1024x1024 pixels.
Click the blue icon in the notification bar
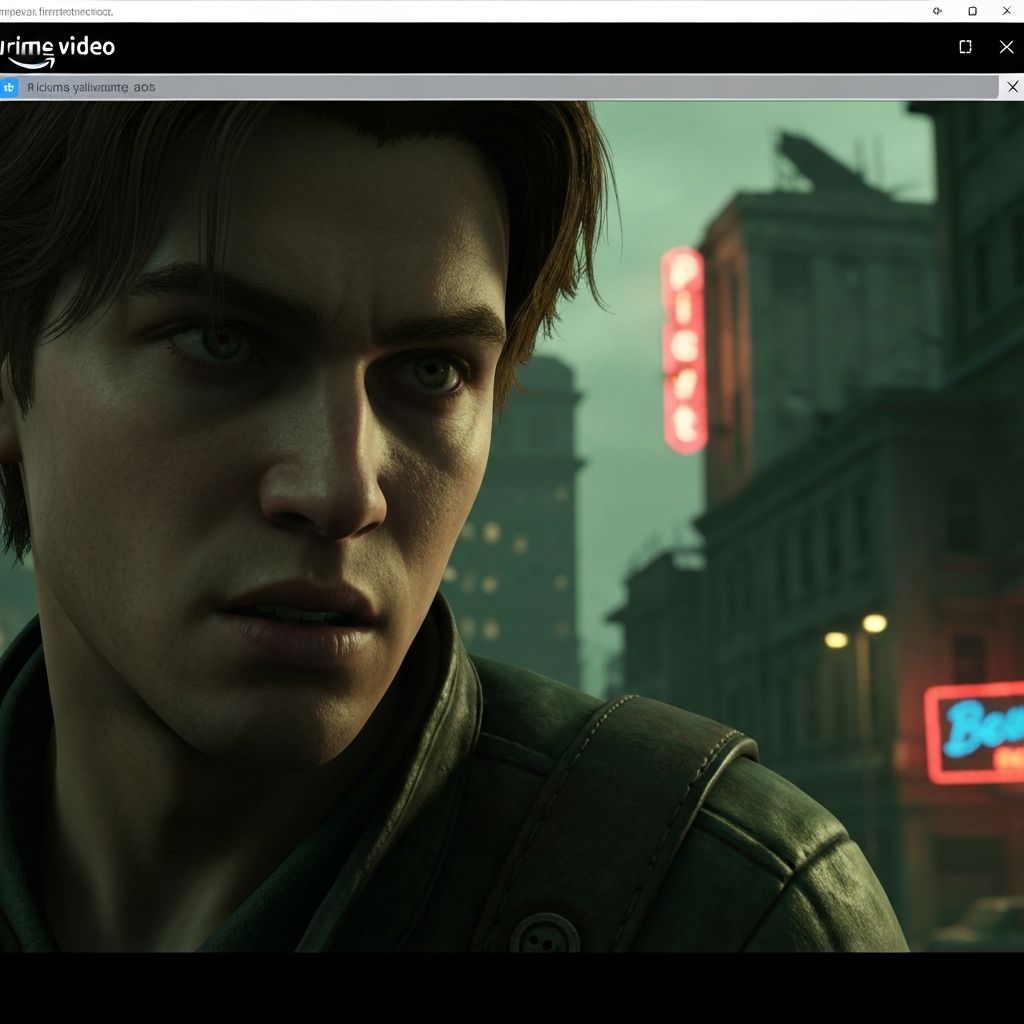click(x=9, y=87)
